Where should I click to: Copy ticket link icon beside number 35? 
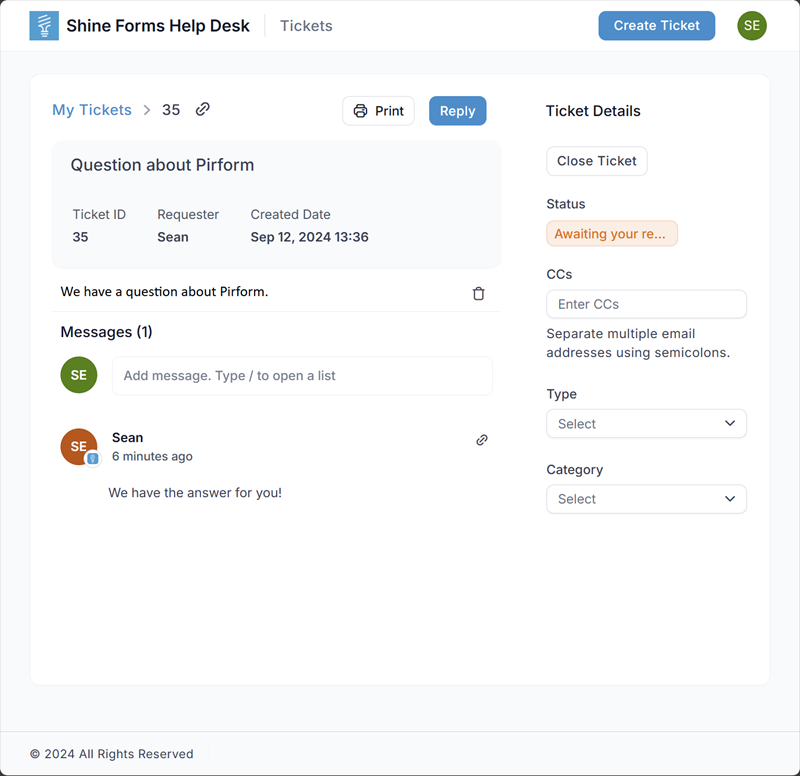(x=203, y=109)
